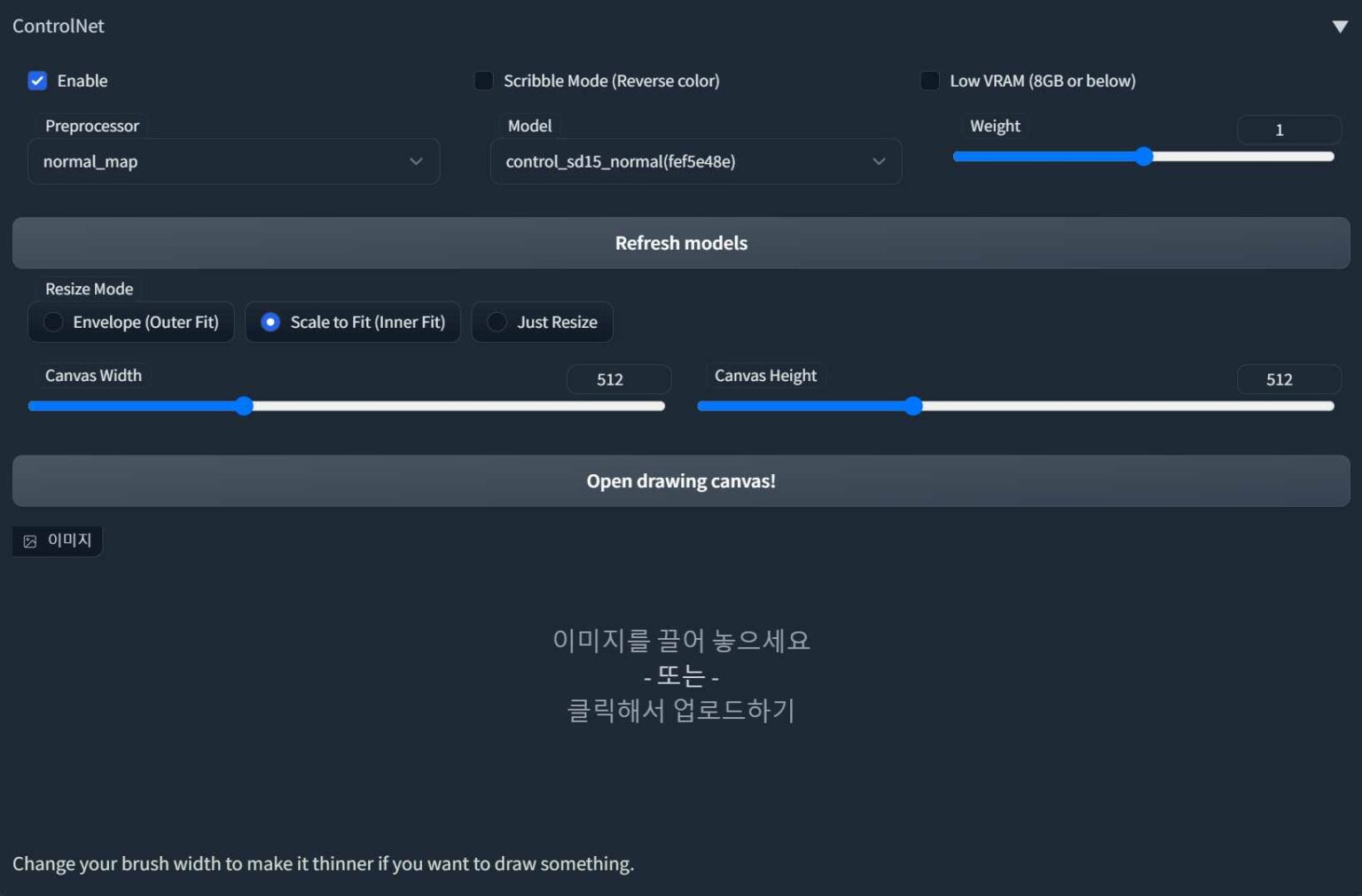This screenshot has width=1362, height=896.
Task: Click the image upload drop area
Action: point(681,675)
